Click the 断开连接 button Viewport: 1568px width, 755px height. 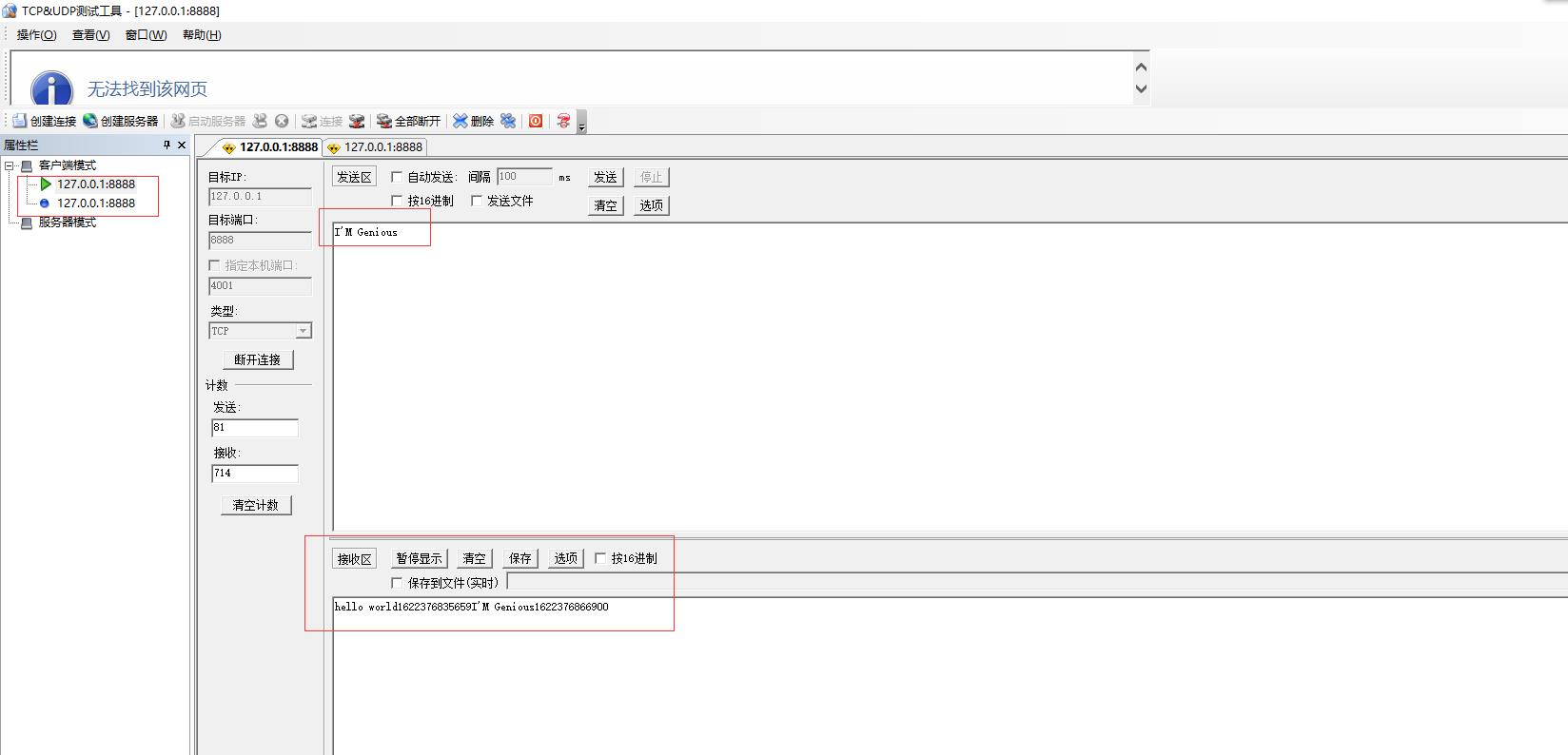[x=258, y=359]
